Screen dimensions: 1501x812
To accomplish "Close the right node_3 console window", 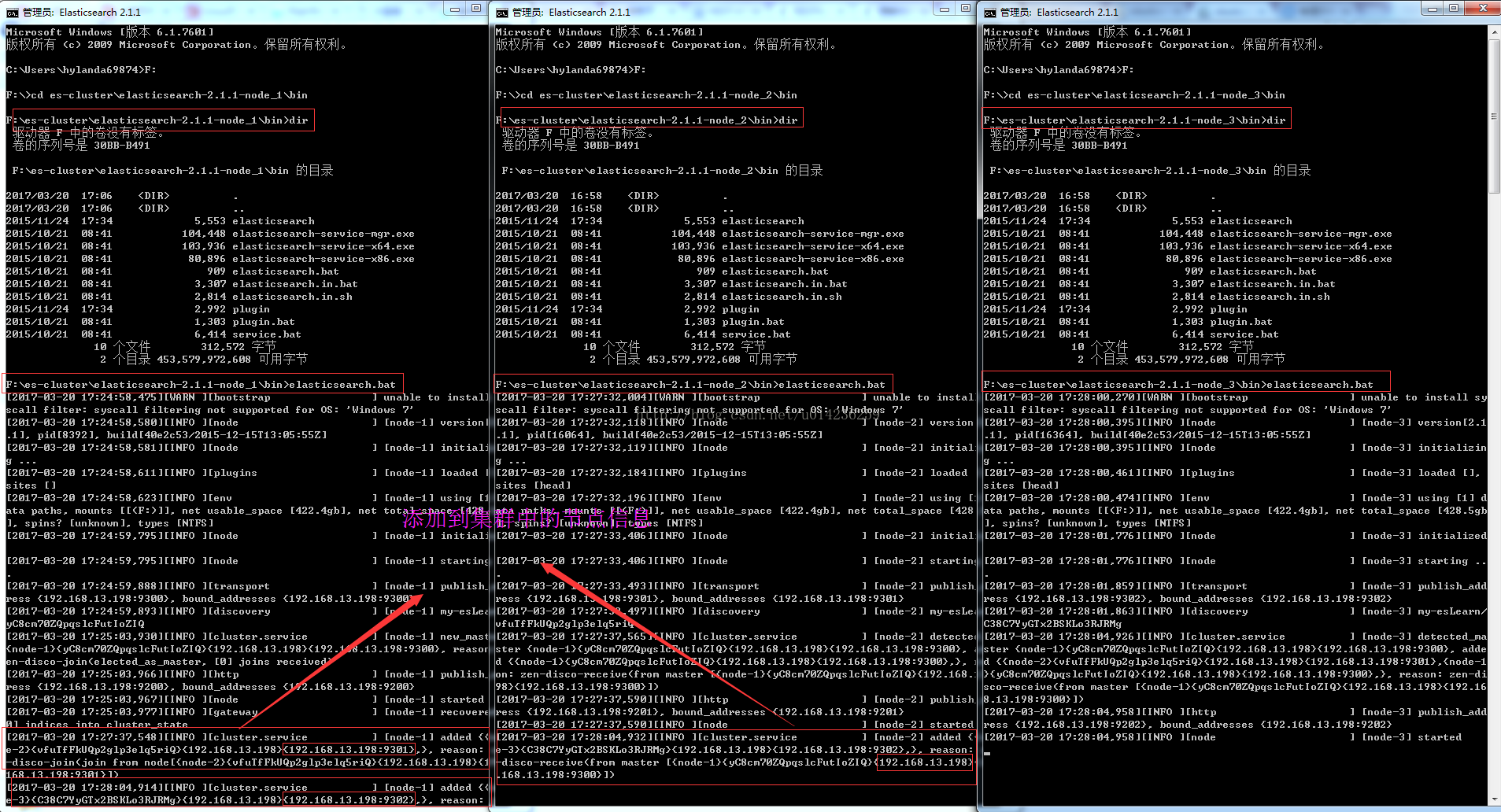I will pyautogui.click(x=1483, y=9).
